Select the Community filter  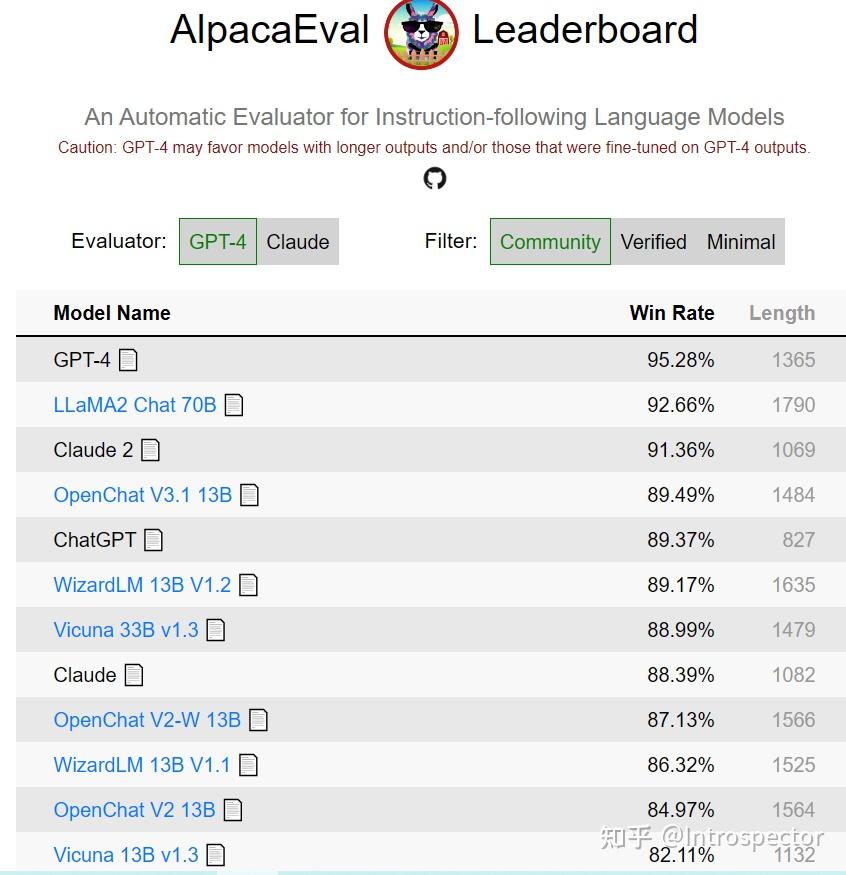550,242
